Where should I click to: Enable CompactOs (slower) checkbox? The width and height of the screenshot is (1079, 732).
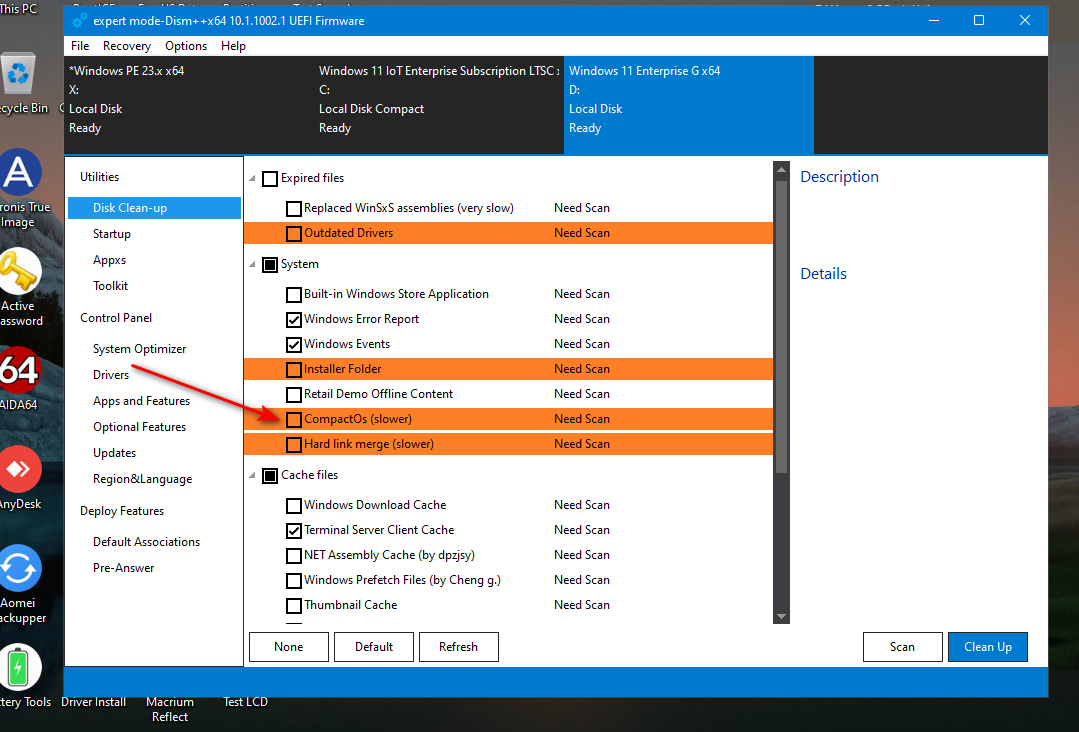click(294, 419)
